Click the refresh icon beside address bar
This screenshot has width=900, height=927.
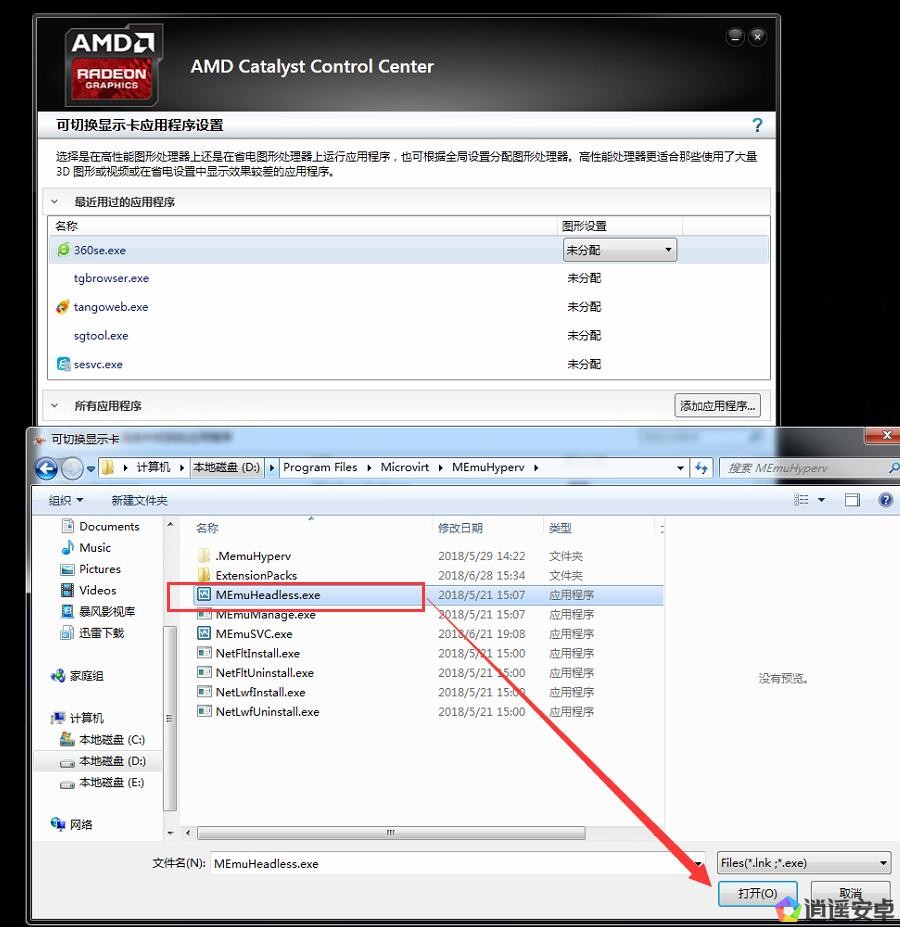(x=701, y=467)
